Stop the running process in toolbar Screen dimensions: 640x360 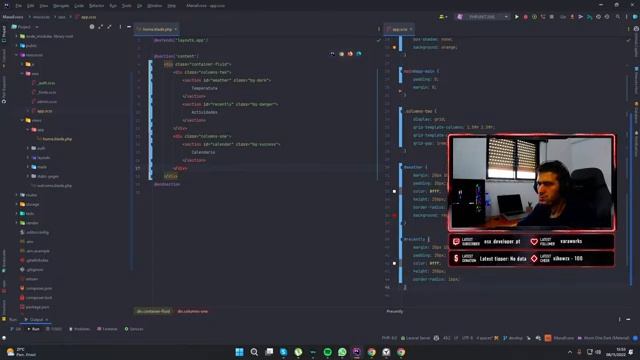[x=552, y=17]
